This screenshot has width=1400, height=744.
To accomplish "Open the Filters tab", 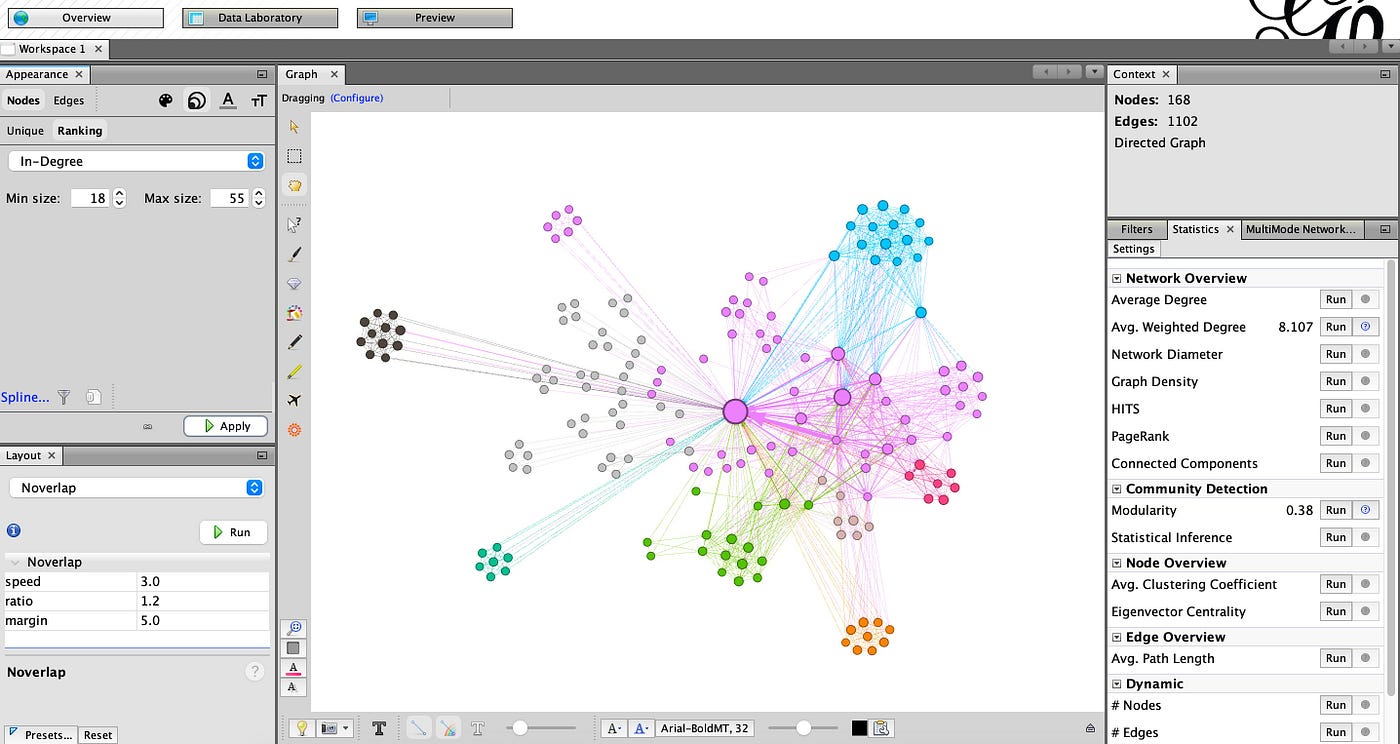I will coord(1136,229).
